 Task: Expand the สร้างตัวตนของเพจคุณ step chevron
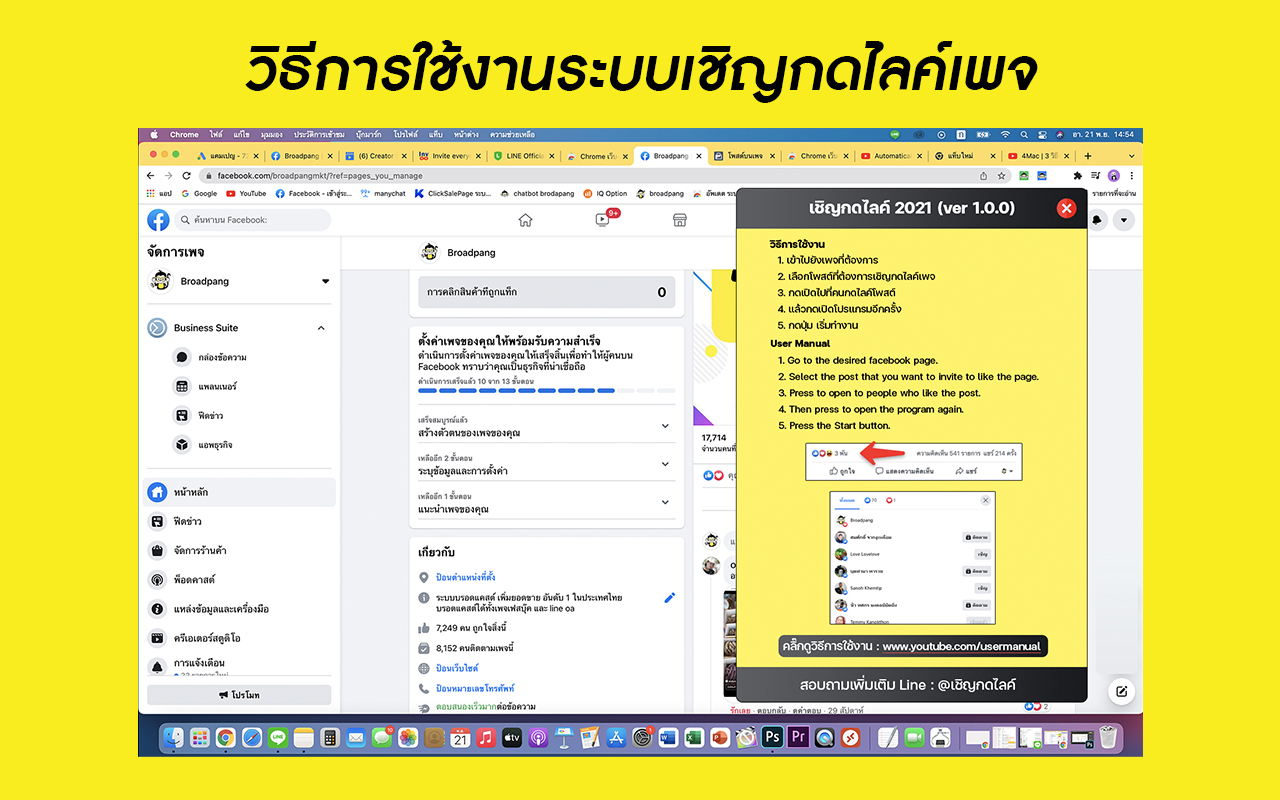[x=665, y=424]
